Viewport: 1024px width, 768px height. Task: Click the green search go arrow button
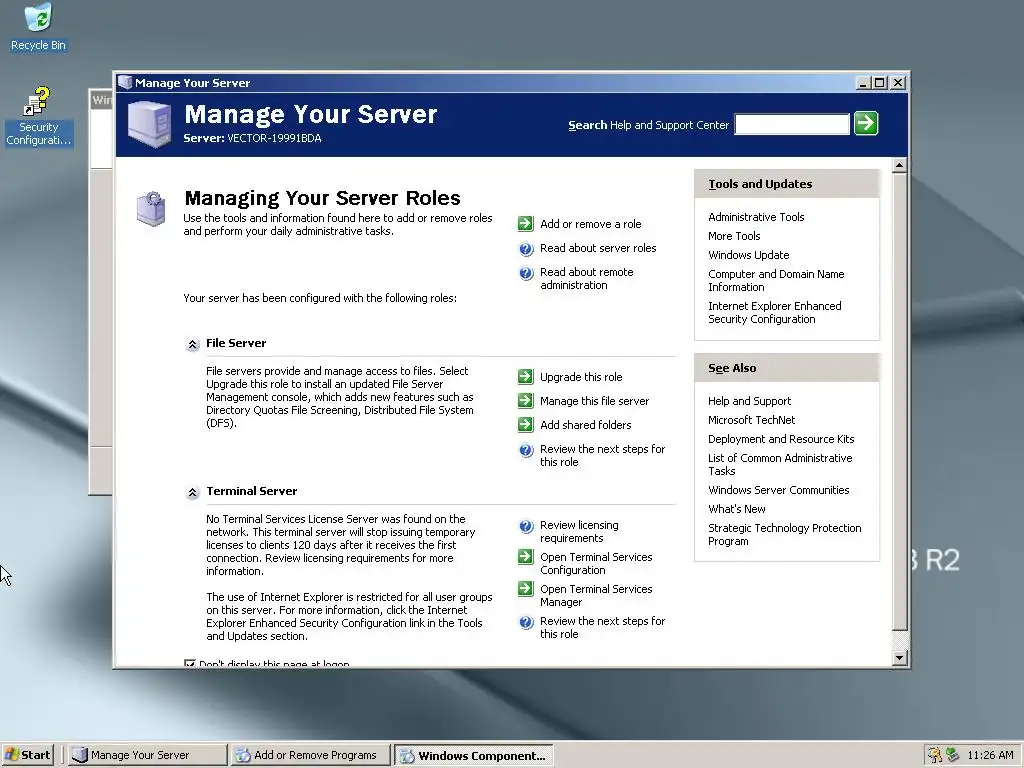(x=866, y=123)
